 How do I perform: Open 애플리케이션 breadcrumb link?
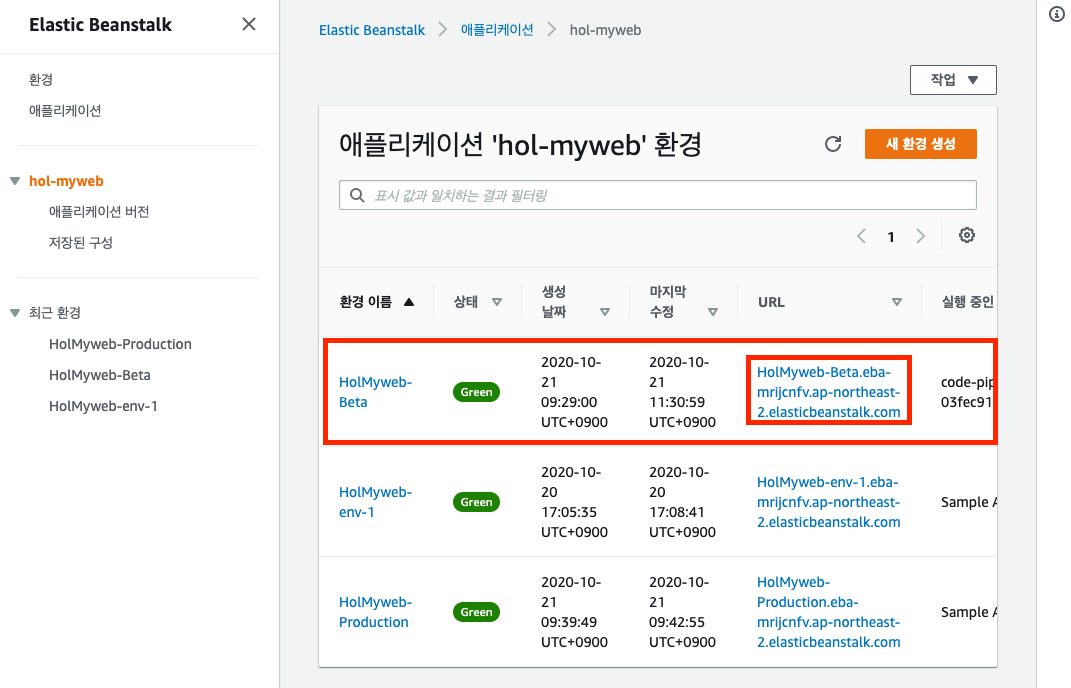[x=497, y=30]
